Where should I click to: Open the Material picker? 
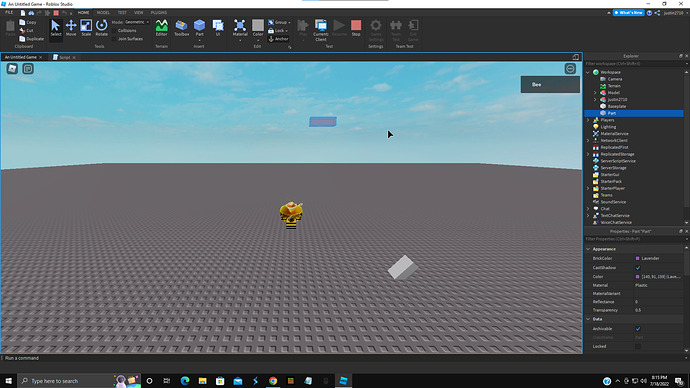[240, 28]
